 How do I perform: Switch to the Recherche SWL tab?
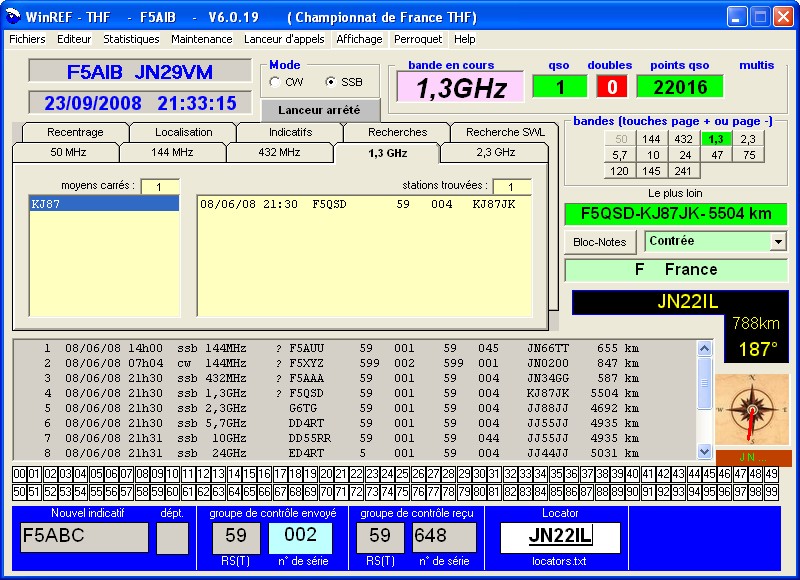pos(505,132)
